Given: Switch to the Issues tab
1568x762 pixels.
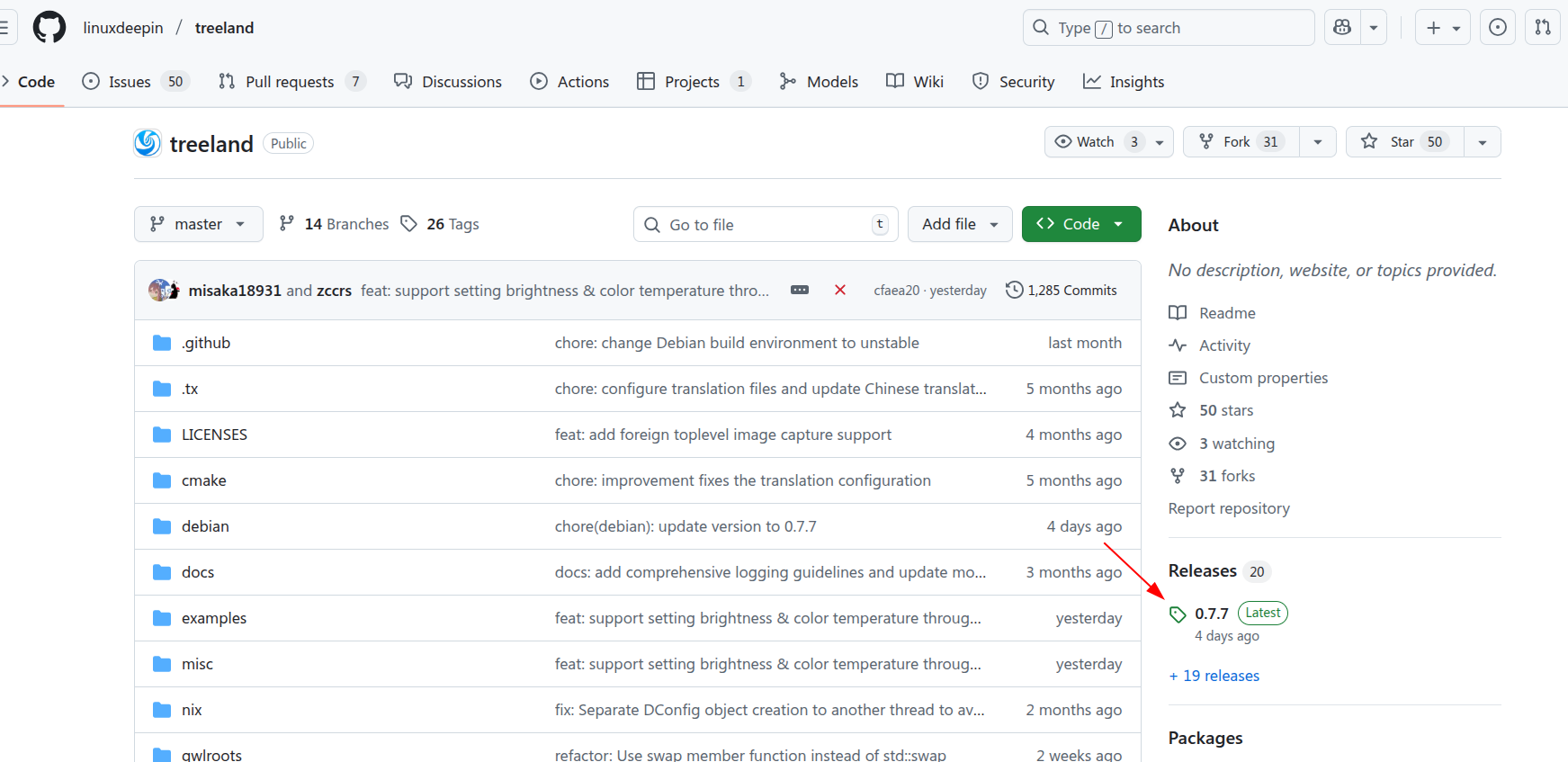Looking at the screenshot, I should click(x=135, y=82).
